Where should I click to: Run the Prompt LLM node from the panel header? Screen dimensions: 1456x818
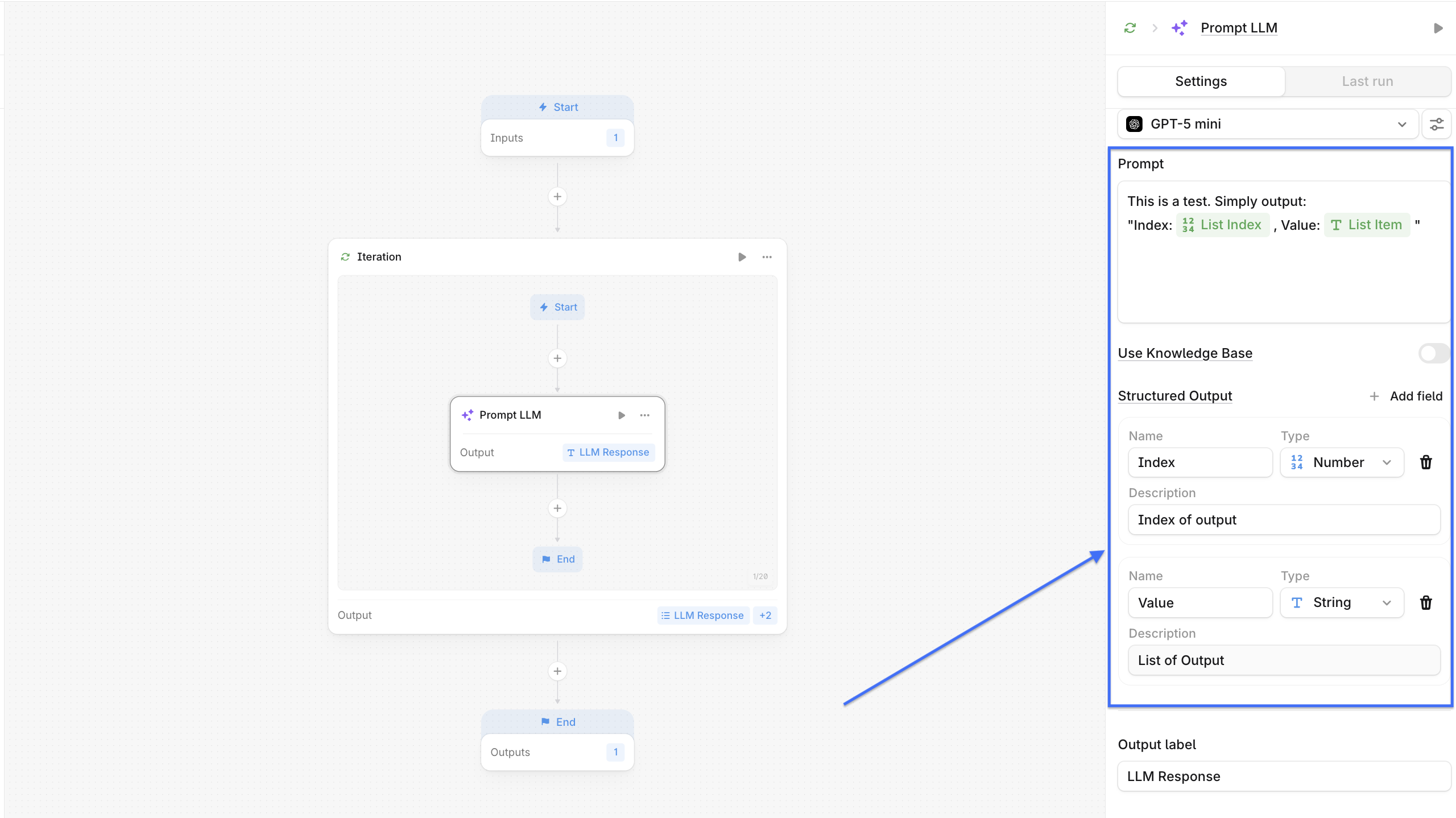(x=1438, y=28)
